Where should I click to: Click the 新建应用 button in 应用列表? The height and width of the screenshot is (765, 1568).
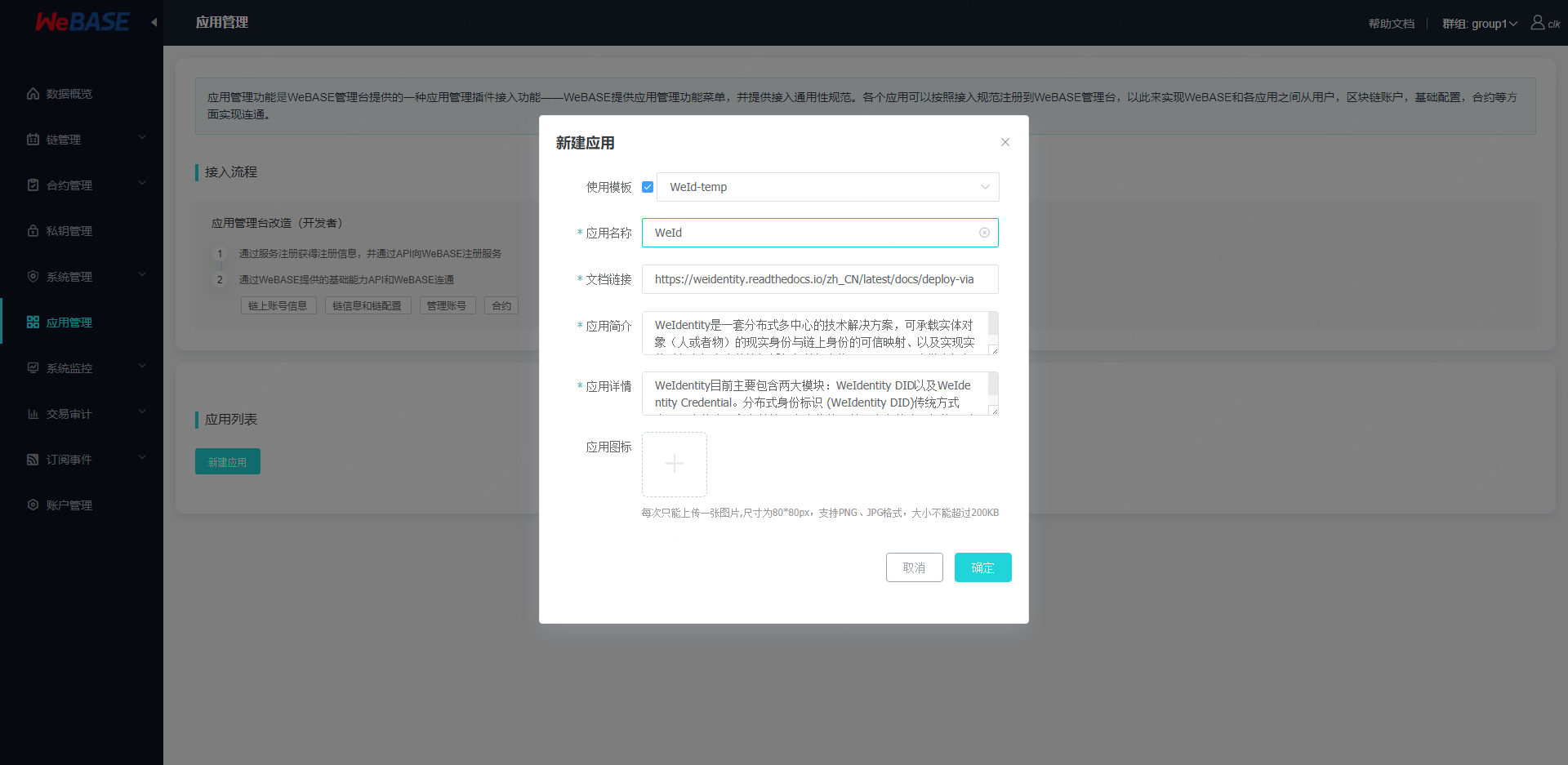click(228, 461)
